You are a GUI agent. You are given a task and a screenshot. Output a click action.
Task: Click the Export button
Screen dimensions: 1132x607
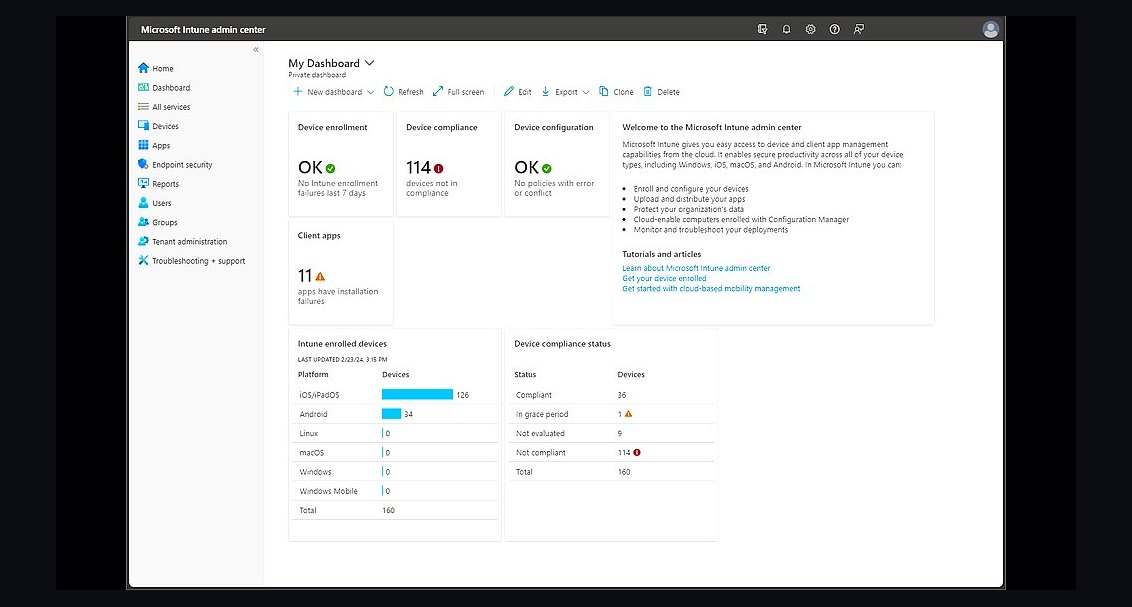560,92
